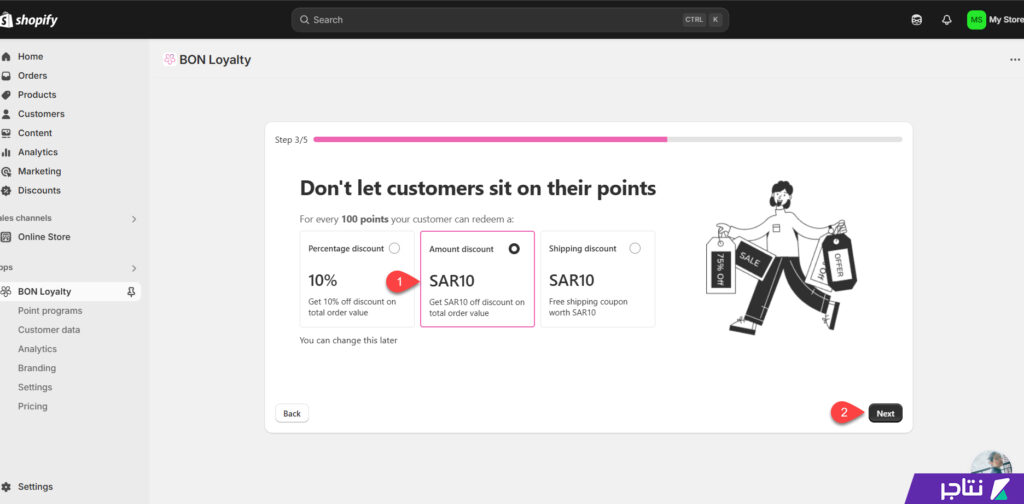The image size is (1024, 504).
Task: Open Point programs submenu item
Action: coord(50,311)
